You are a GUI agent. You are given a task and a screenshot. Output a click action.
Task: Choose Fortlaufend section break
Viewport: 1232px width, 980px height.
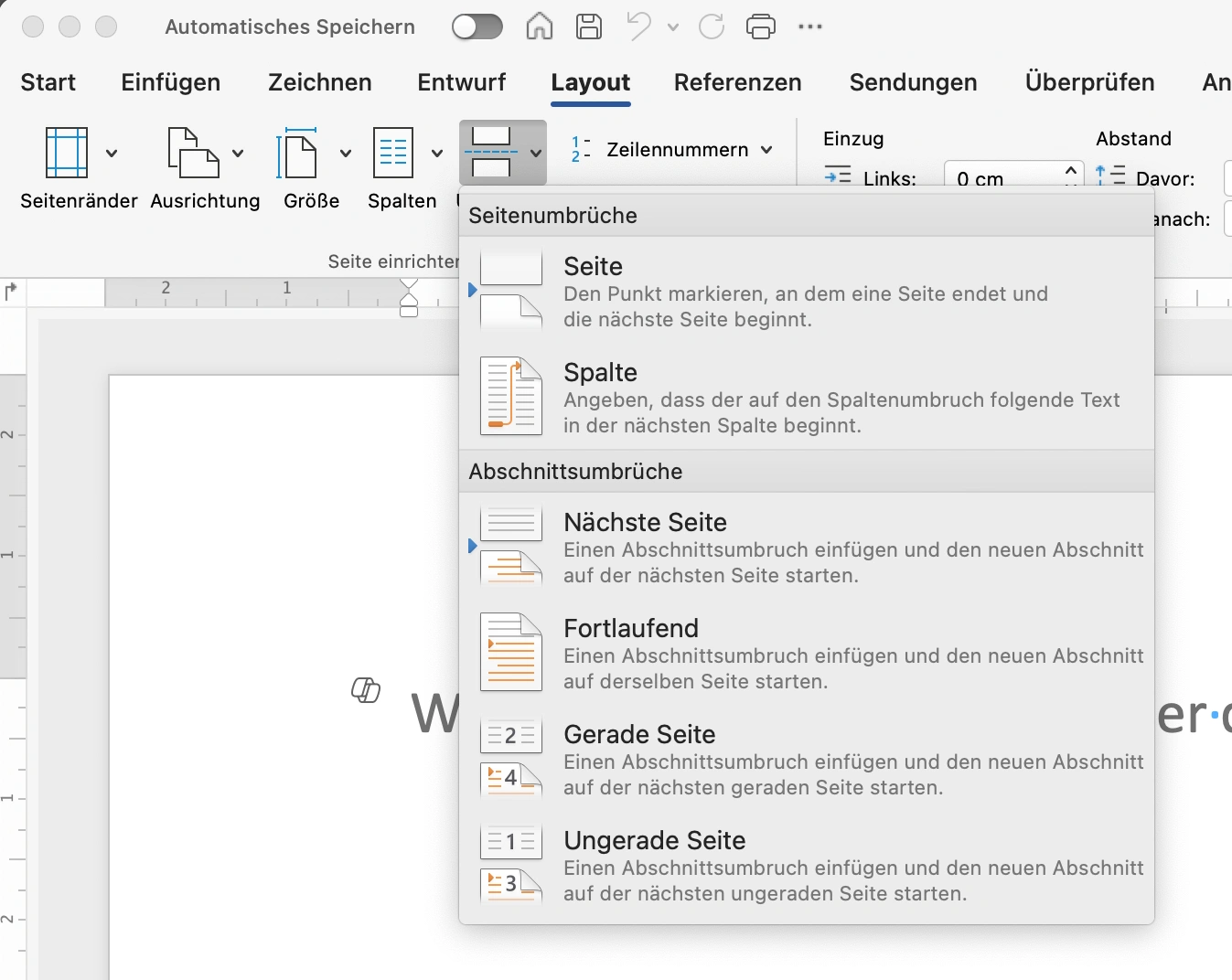point(806,654)
